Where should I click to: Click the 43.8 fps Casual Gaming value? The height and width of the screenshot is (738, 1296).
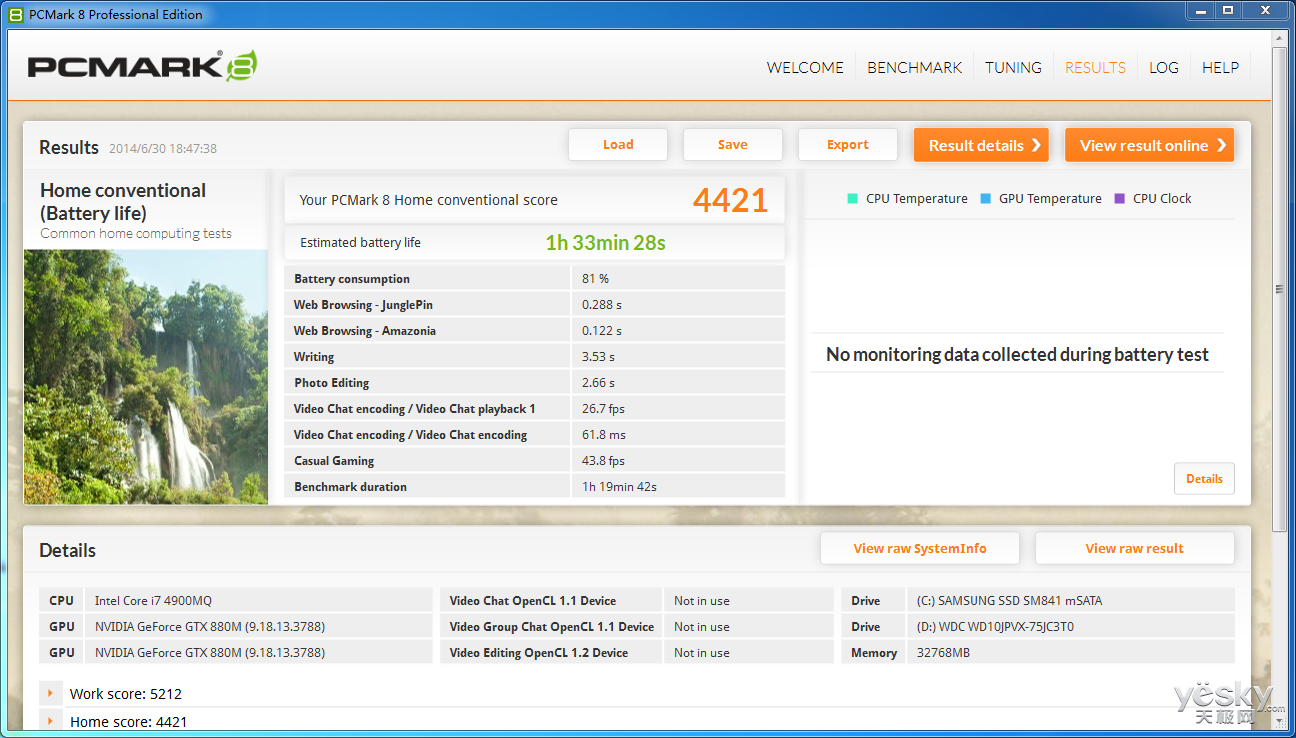click(603, 461)
